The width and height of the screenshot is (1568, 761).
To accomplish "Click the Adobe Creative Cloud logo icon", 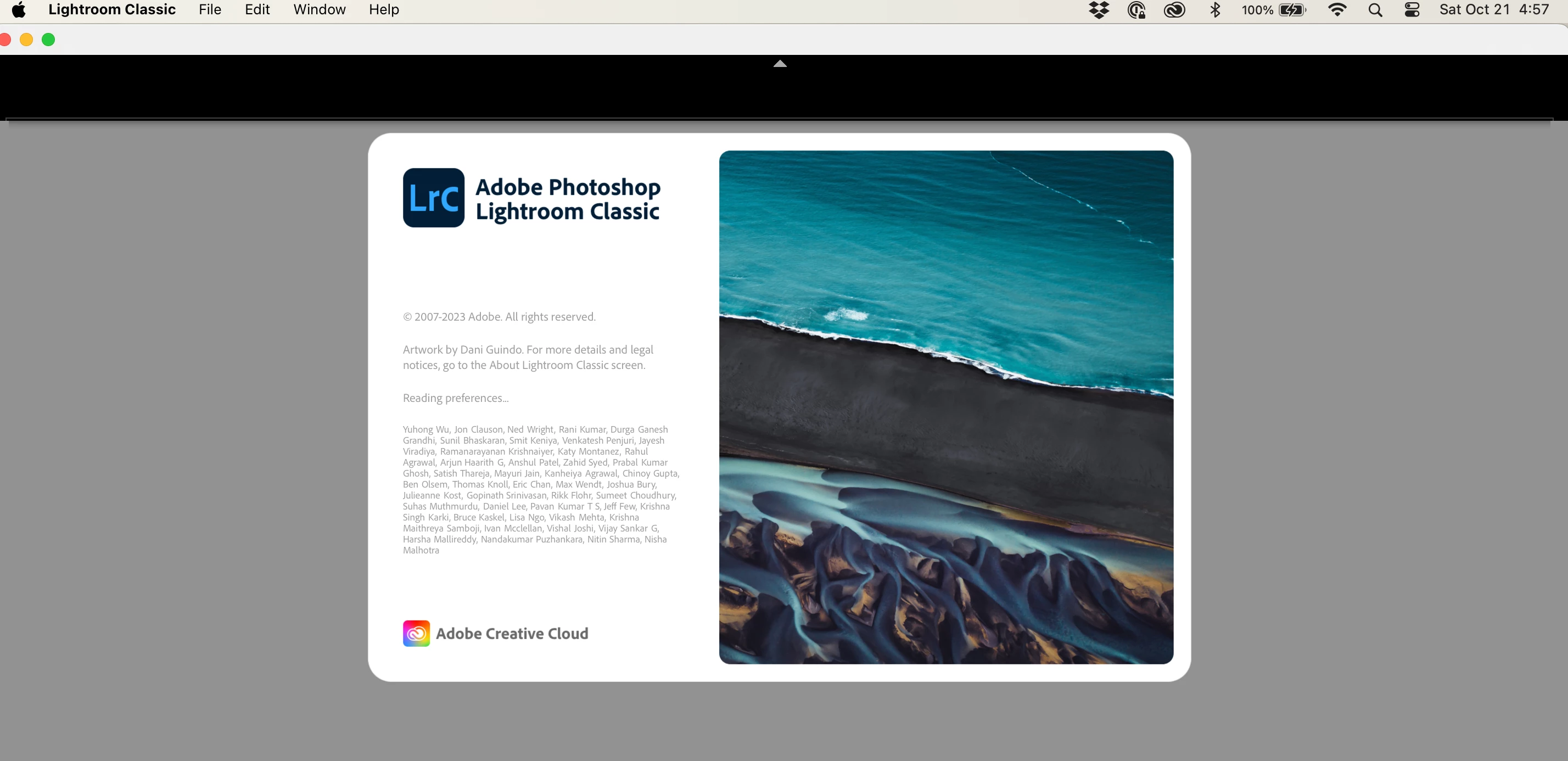I will tap(416, 633).
